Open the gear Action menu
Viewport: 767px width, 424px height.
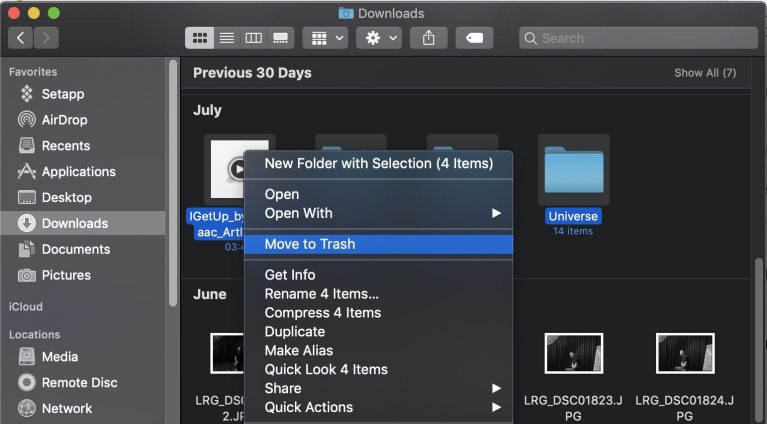tap(379, 38)
